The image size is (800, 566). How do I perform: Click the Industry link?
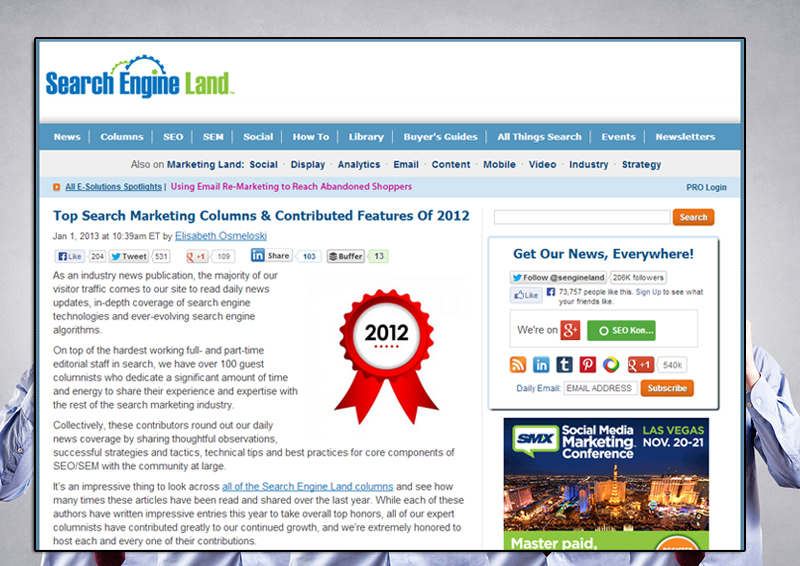click(588, 164)
